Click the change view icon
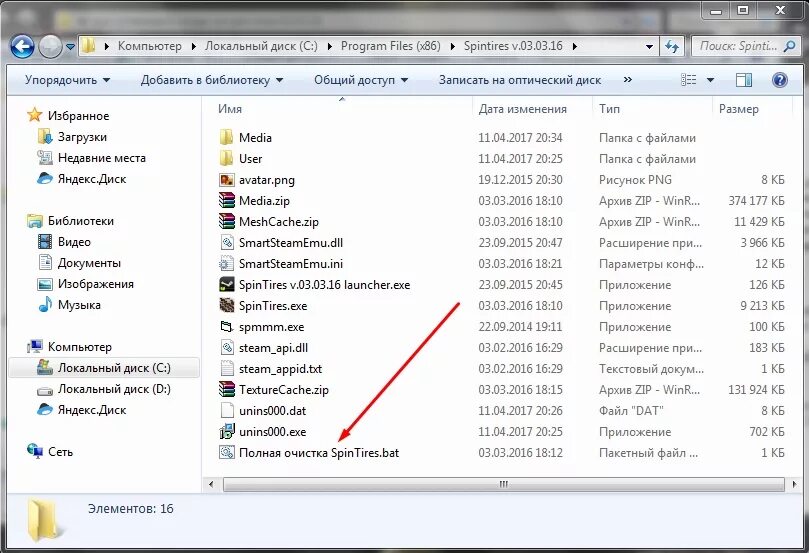 (688, 80)
